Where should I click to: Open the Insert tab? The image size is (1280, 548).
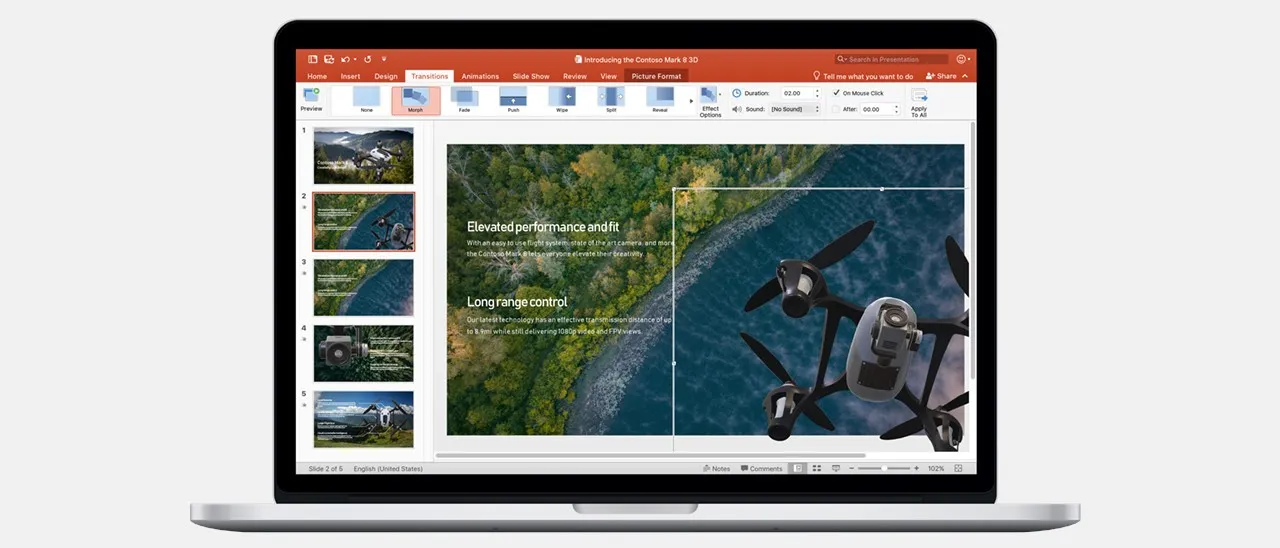click(351, 76)
